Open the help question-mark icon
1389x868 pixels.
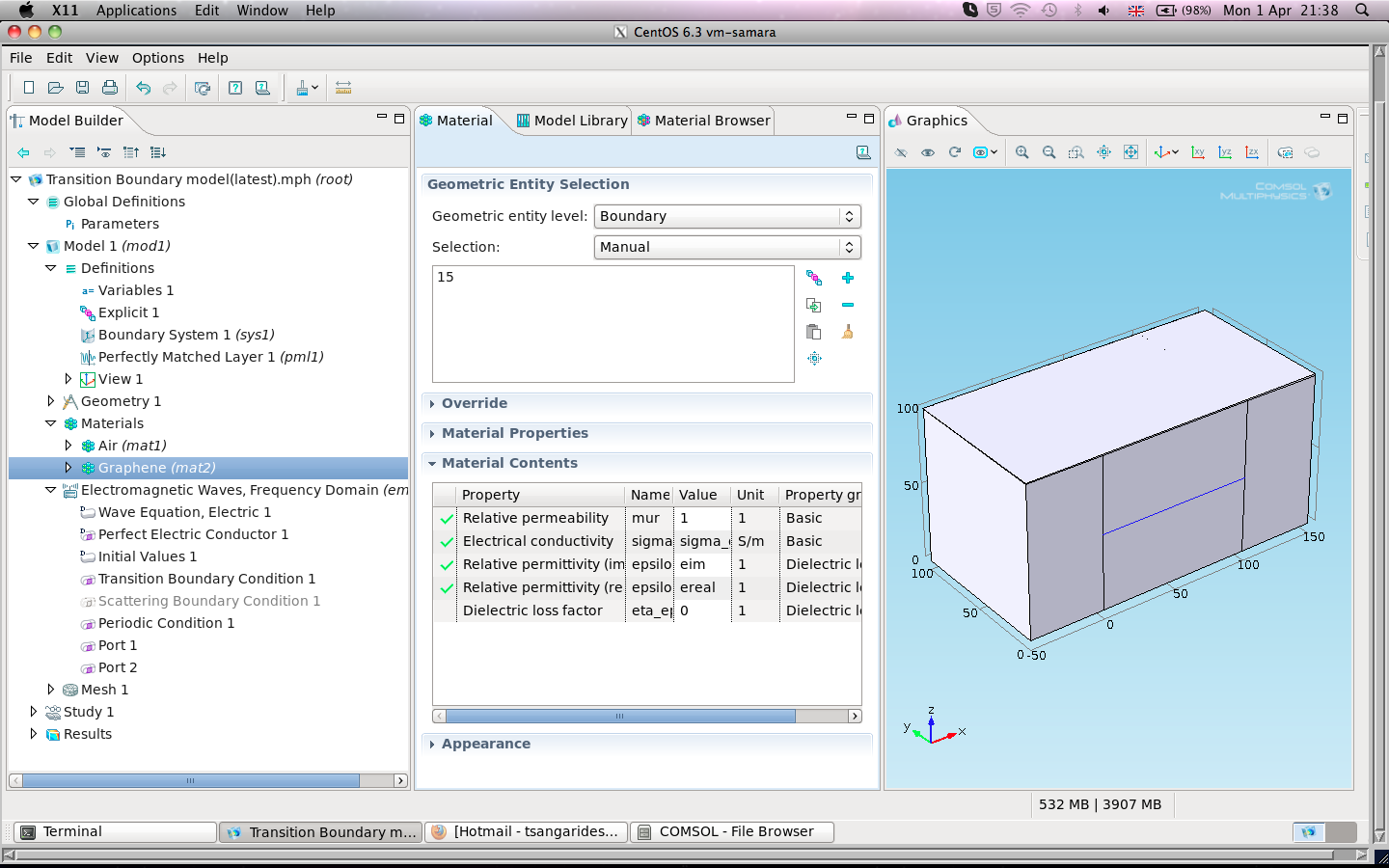(235, 88)
